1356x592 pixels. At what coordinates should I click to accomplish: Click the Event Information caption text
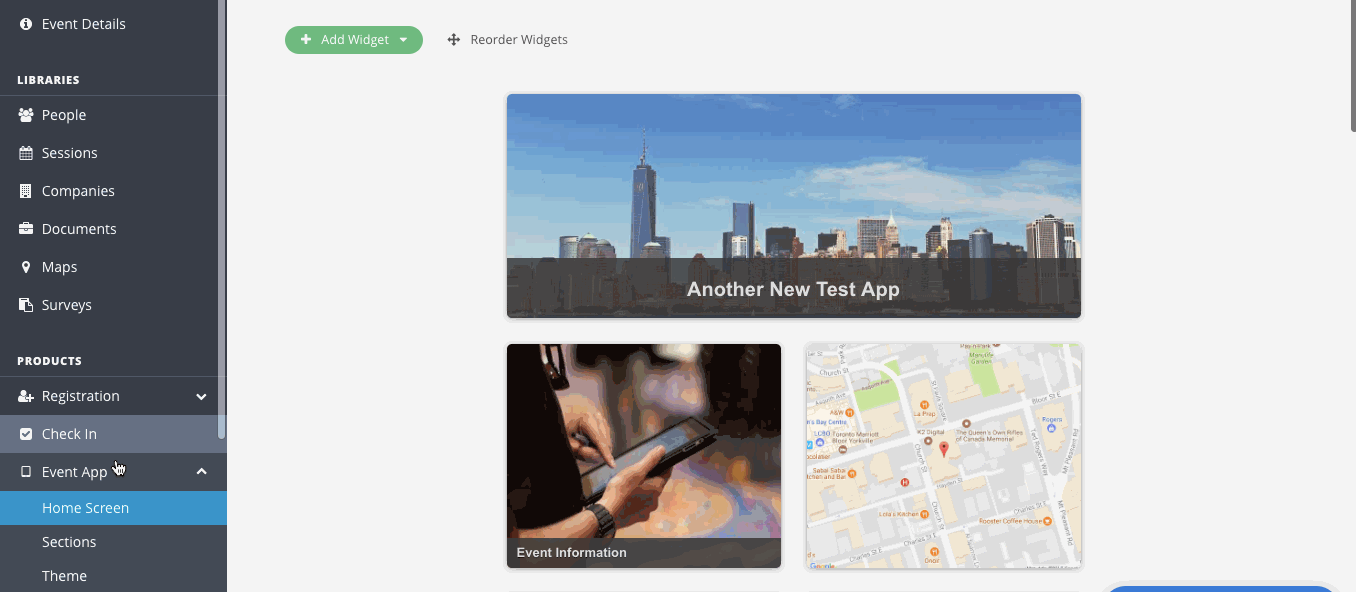(572, 552)
